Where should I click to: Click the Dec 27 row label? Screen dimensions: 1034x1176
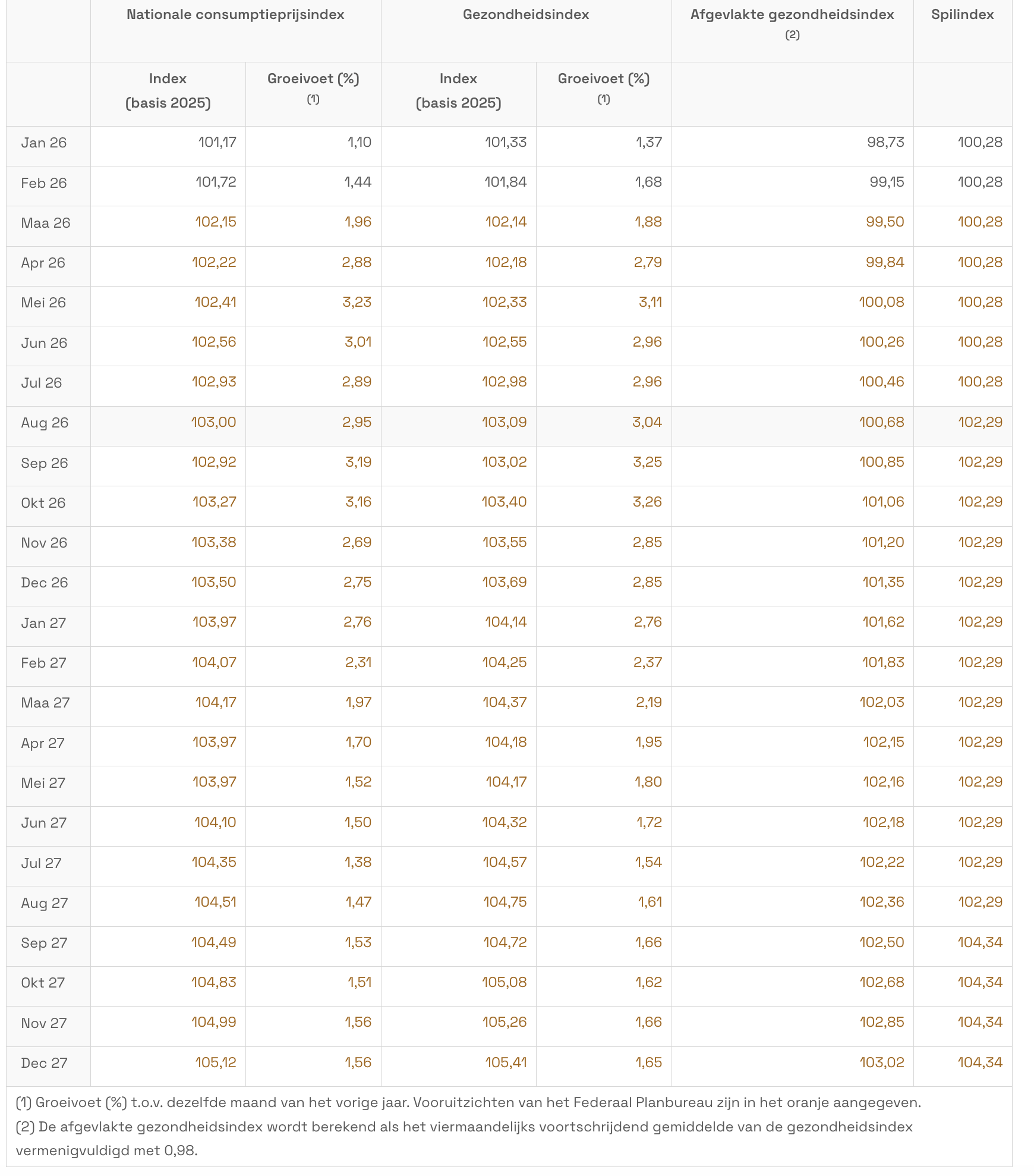(45, 1063)
